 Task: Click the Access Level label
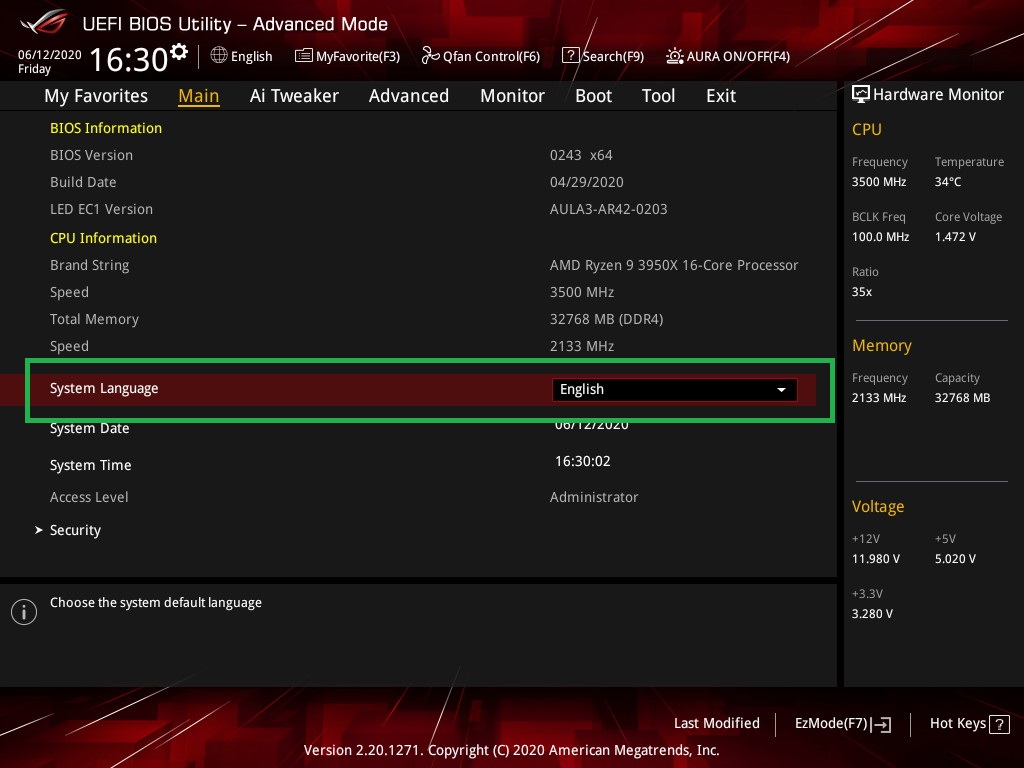click(89, 497)
